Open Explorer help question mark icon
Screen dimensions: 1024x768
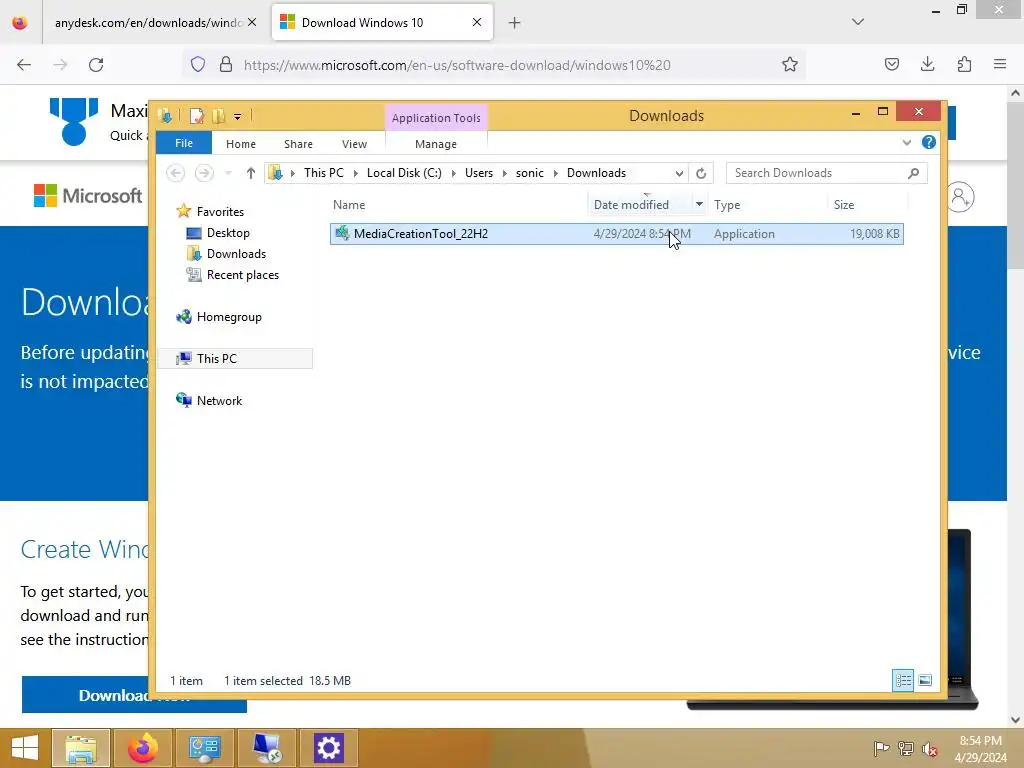[928, 142]
